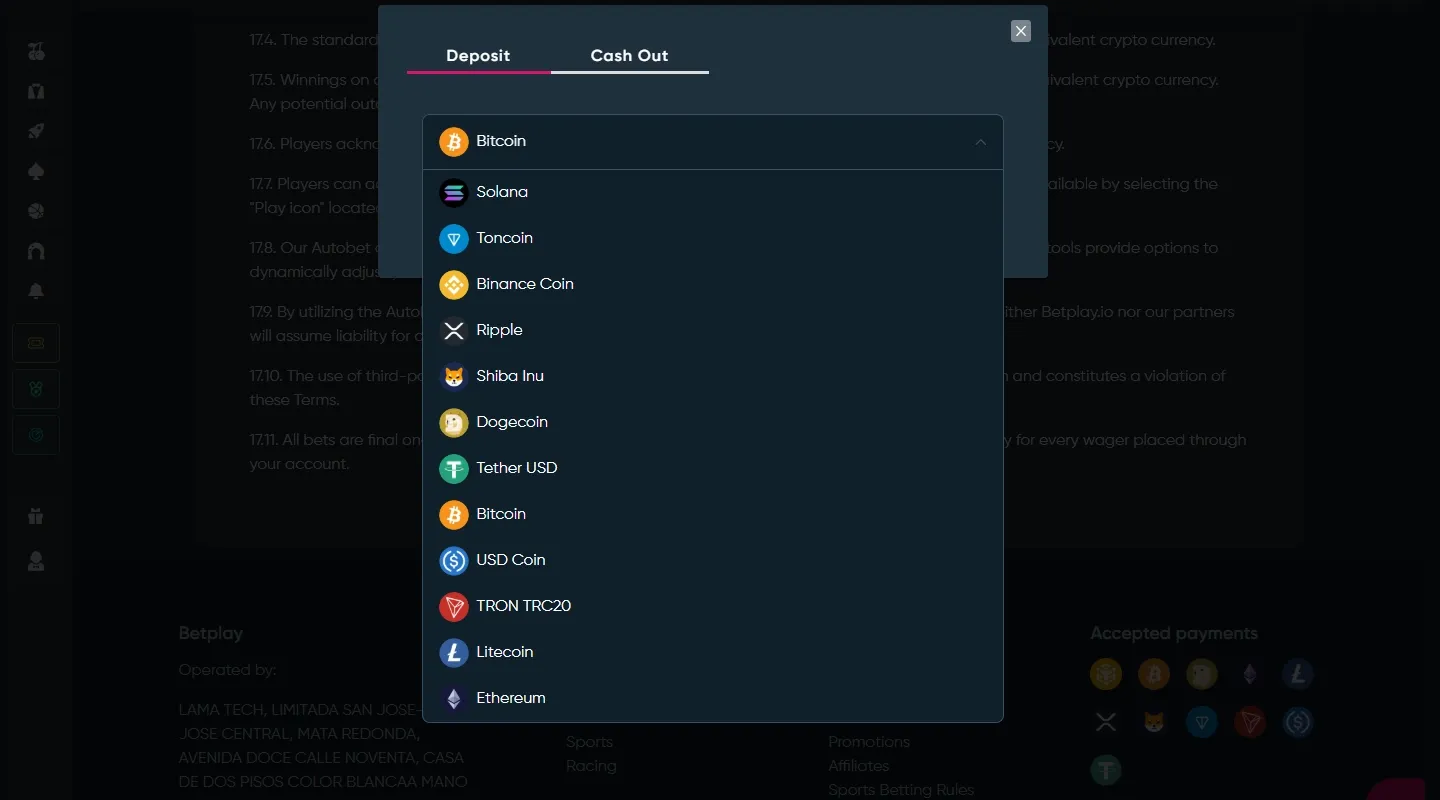Click USD Coin icon under Accepted payments
1440x800 pixels.
(x=1298, y=722)
